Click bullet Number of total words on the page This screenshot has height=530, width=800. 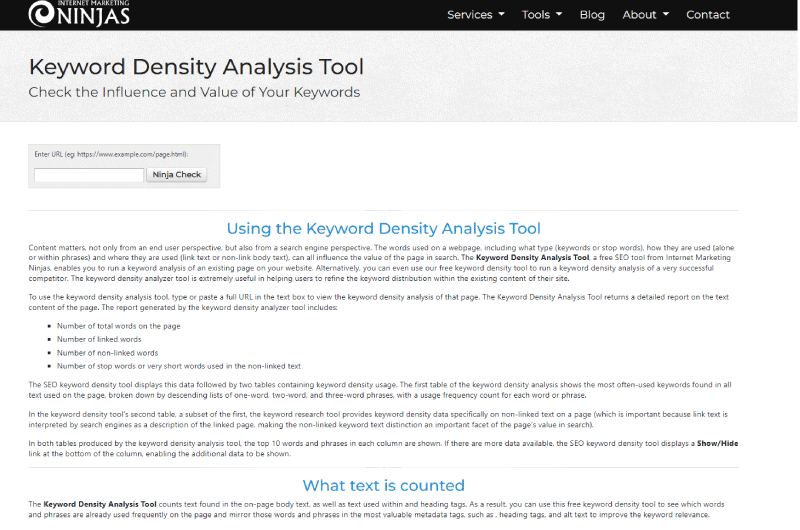[x=118, y=326]
